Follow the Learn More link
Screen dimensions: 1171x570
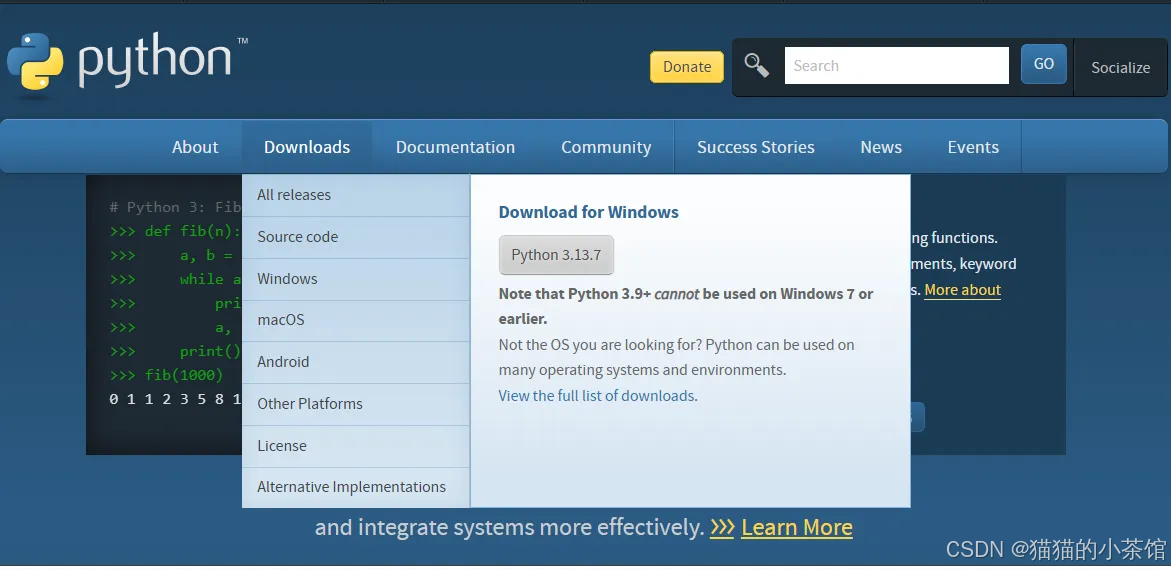(x=797, y=527)
